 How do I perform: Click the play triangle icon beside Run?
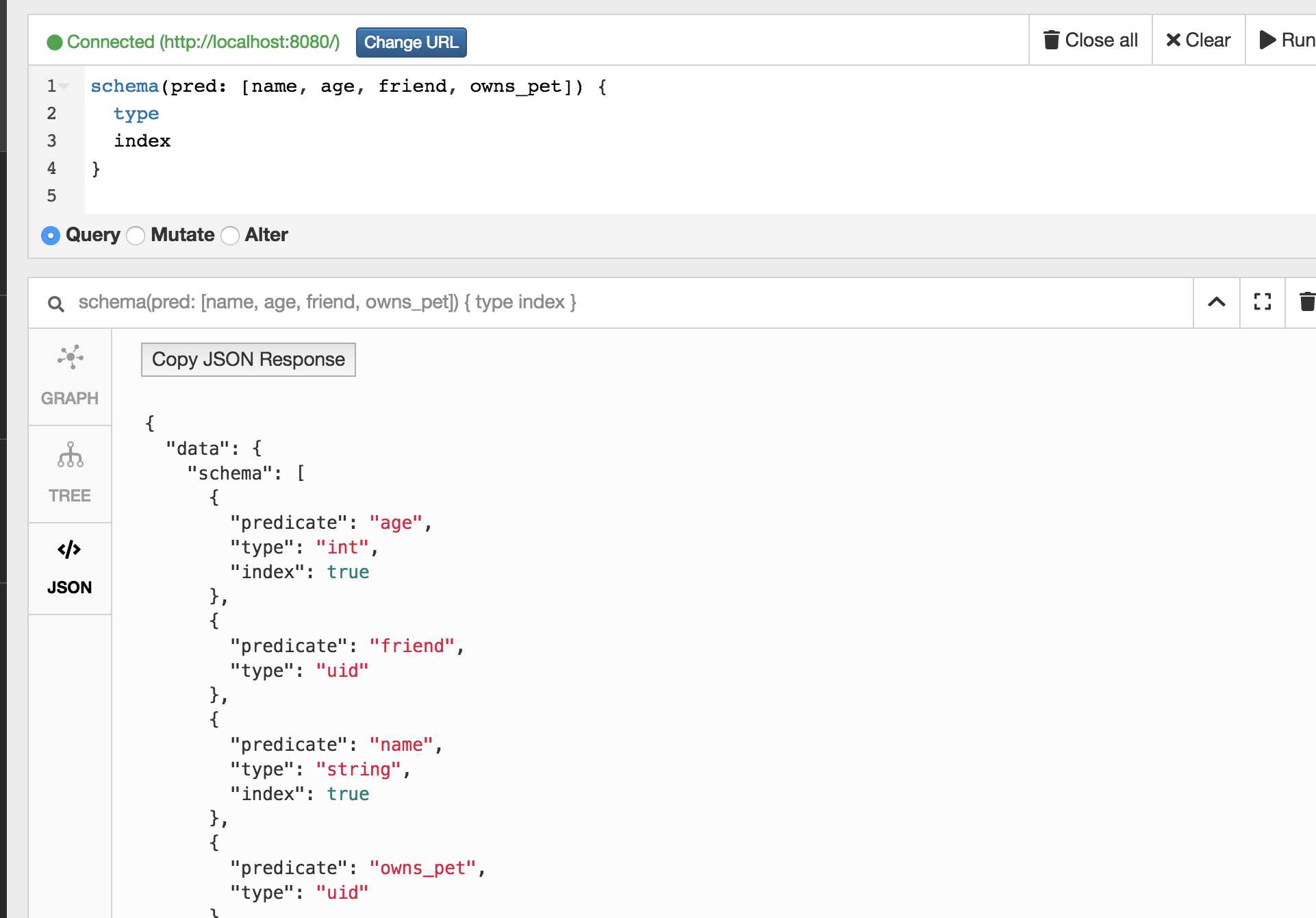click(x=1267, y=40)
